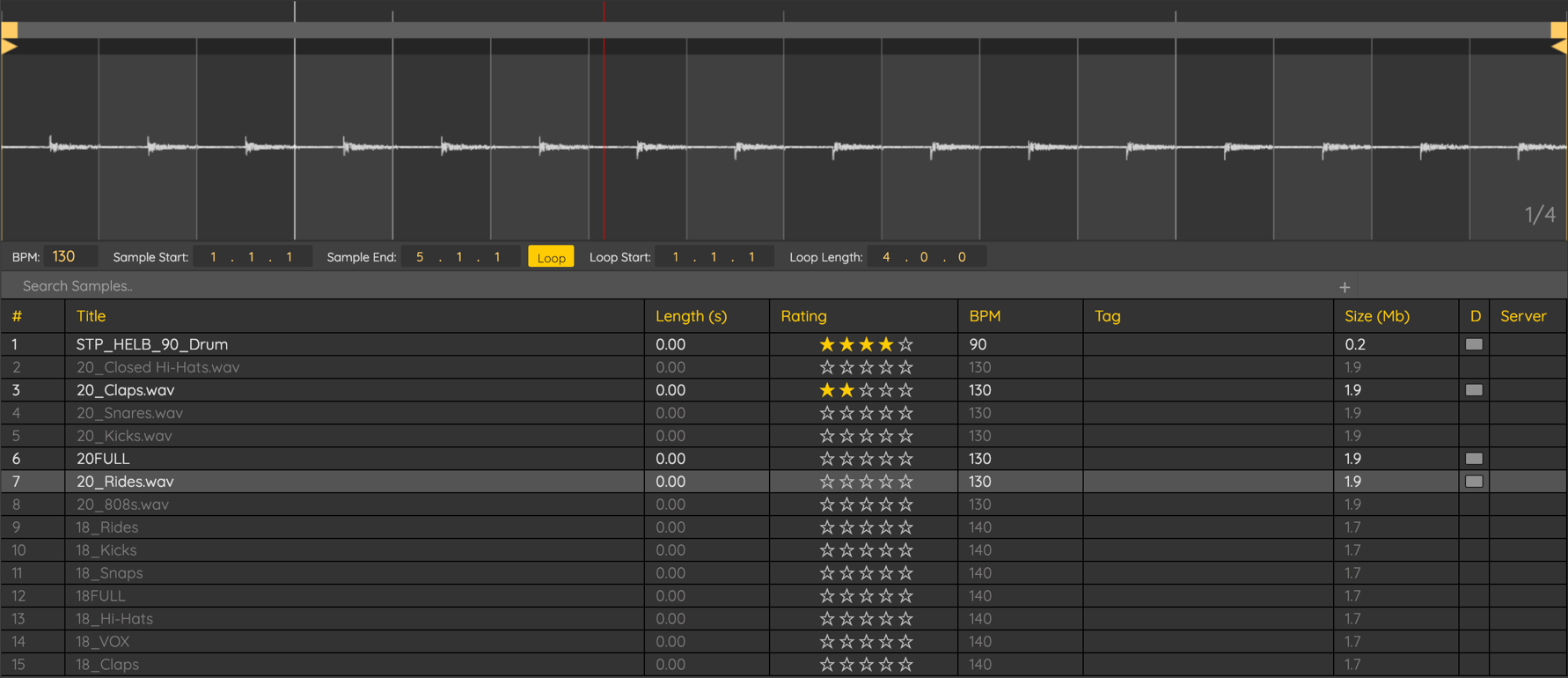The width and height of the screenshot is (1568, 678).
Task: Select the 20_808s.wav sample title
Action: click(122, 505)
